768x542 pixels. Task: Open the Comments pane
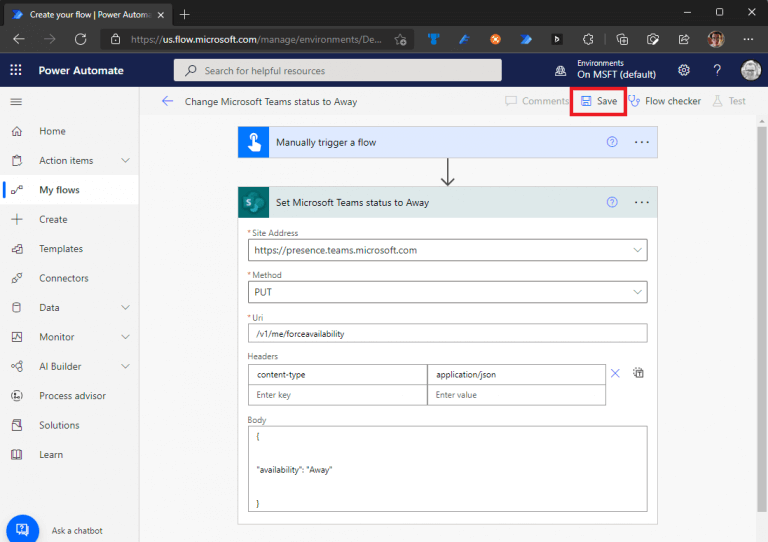[537, 101]
